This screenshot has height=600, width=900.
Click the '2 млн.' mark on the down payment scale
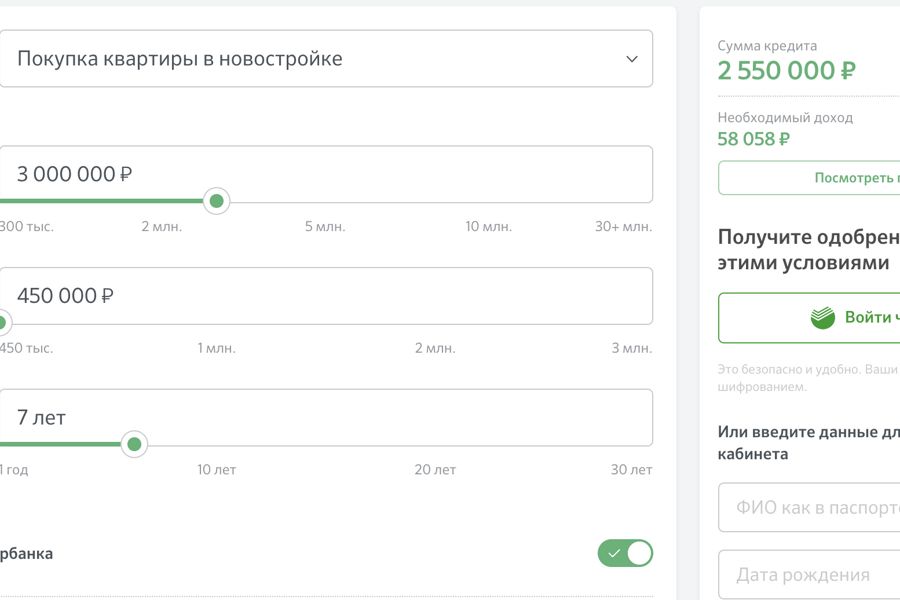[435, 349]
